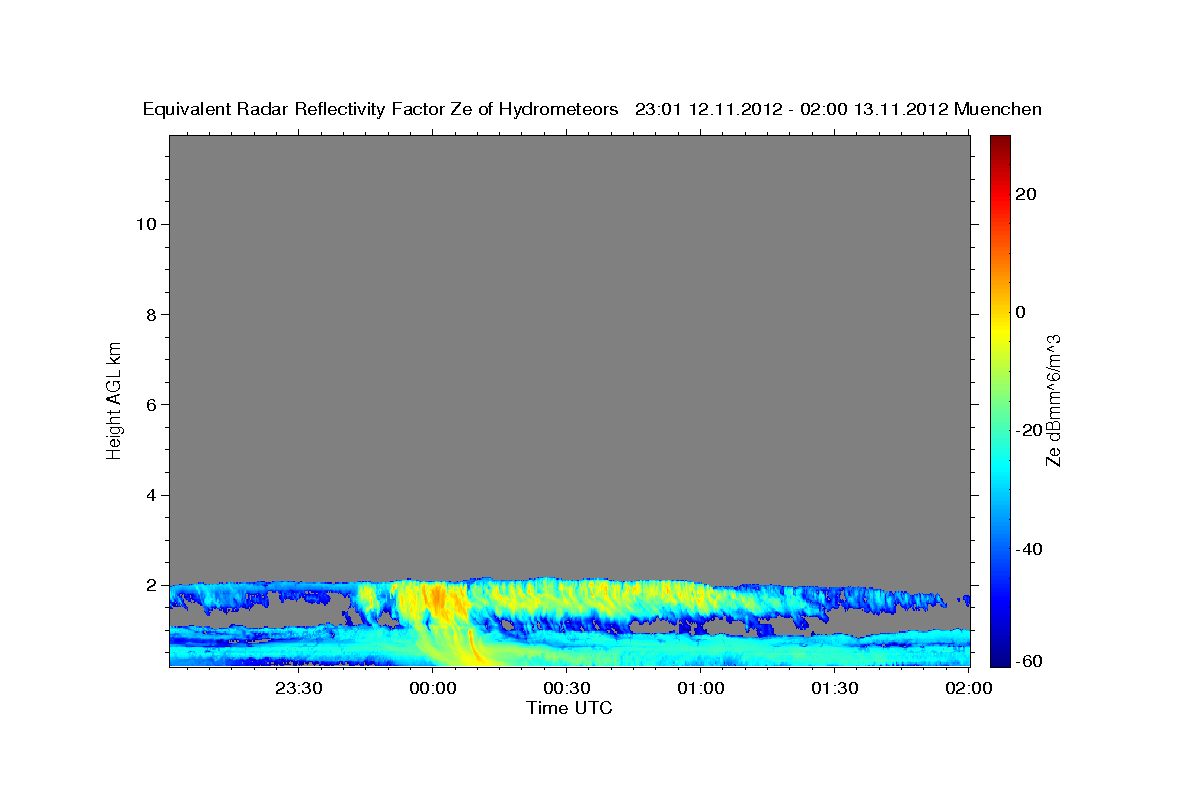Click the orange high-reflectivity core near 00:00
The image size is (1200, 800).
438,600
